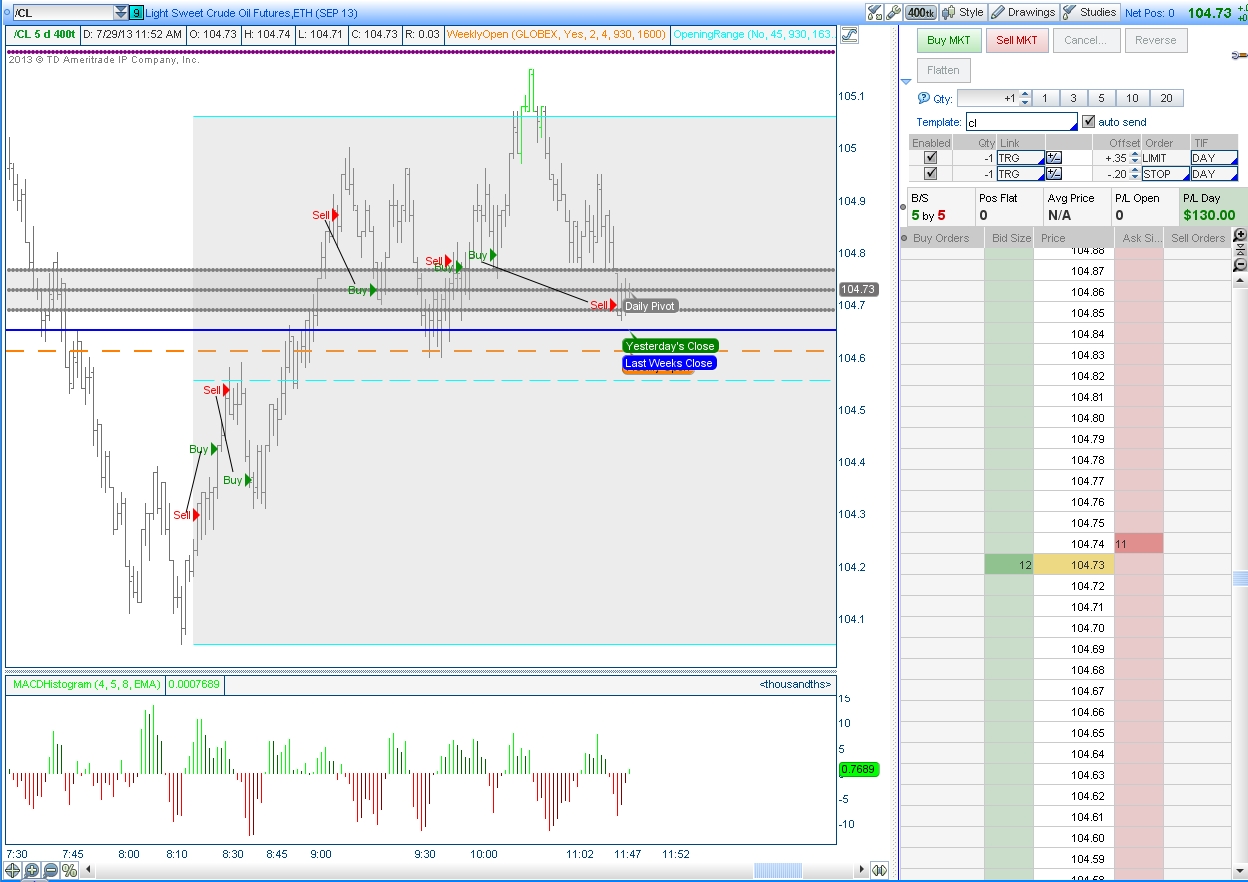Click the P/L Day $130.00 cell

1213,207
